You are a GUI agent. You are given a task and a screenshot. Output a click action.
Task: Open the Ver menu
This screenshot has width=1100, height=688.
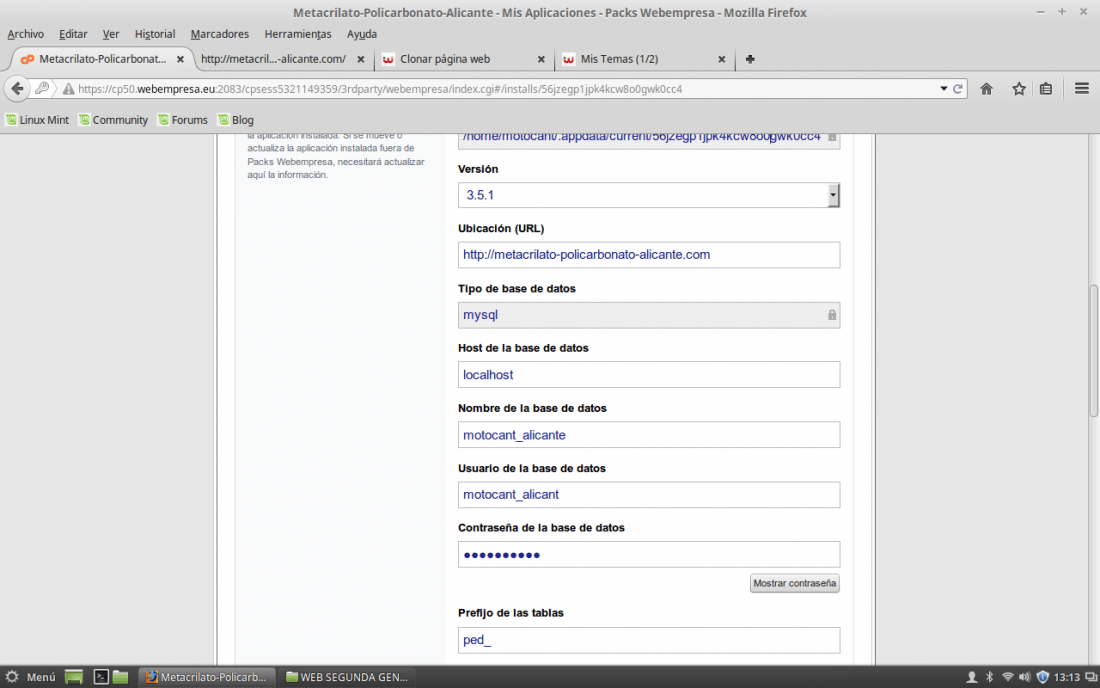pos(111,34)
